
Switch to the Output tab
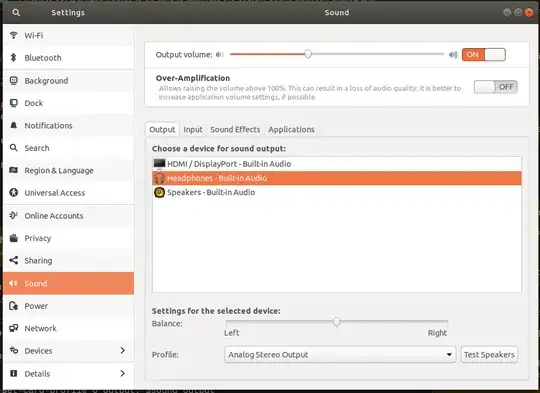click(162, 130)
